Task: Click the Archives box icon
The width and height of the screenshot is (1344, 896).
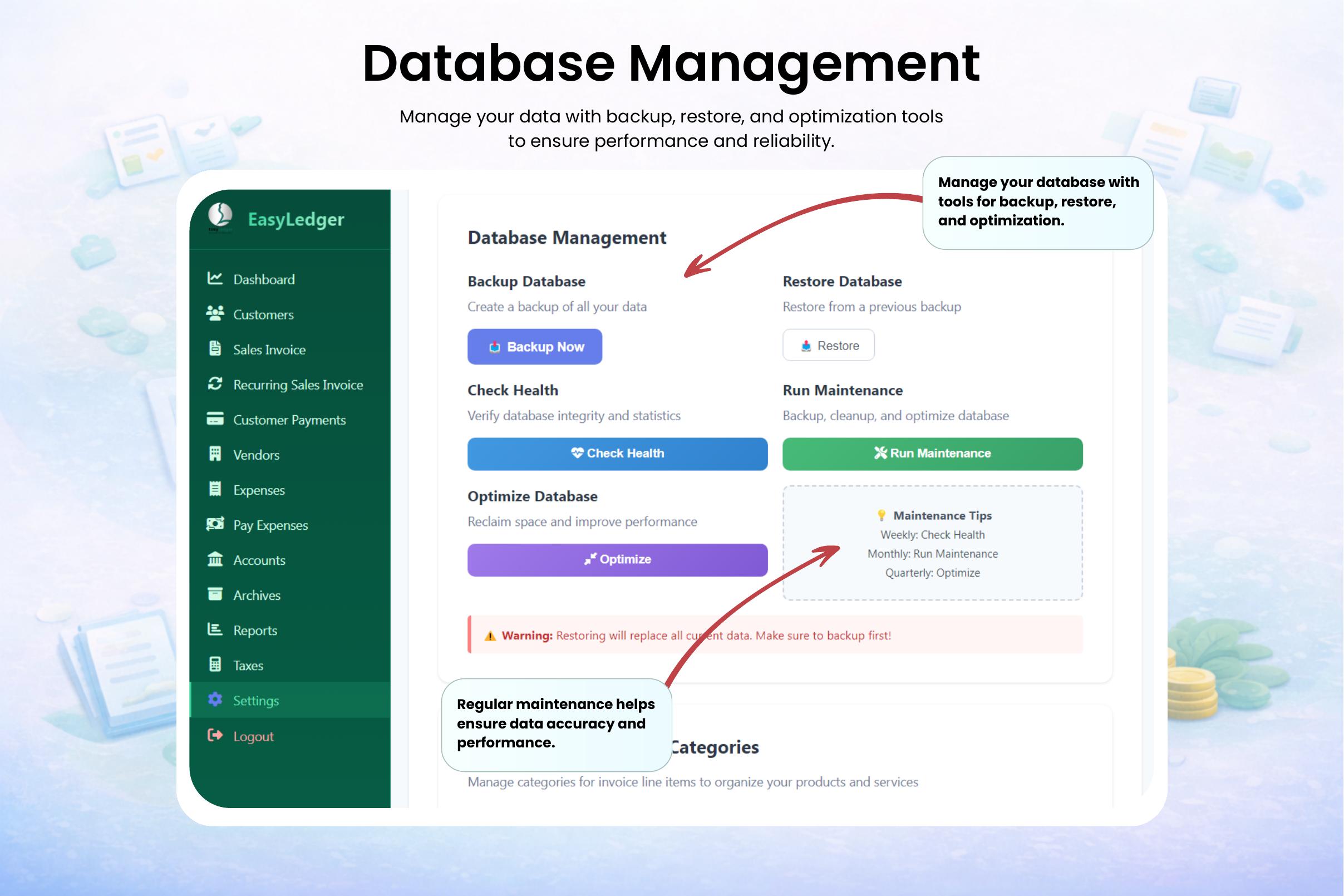Action: (x=215, y=594)
